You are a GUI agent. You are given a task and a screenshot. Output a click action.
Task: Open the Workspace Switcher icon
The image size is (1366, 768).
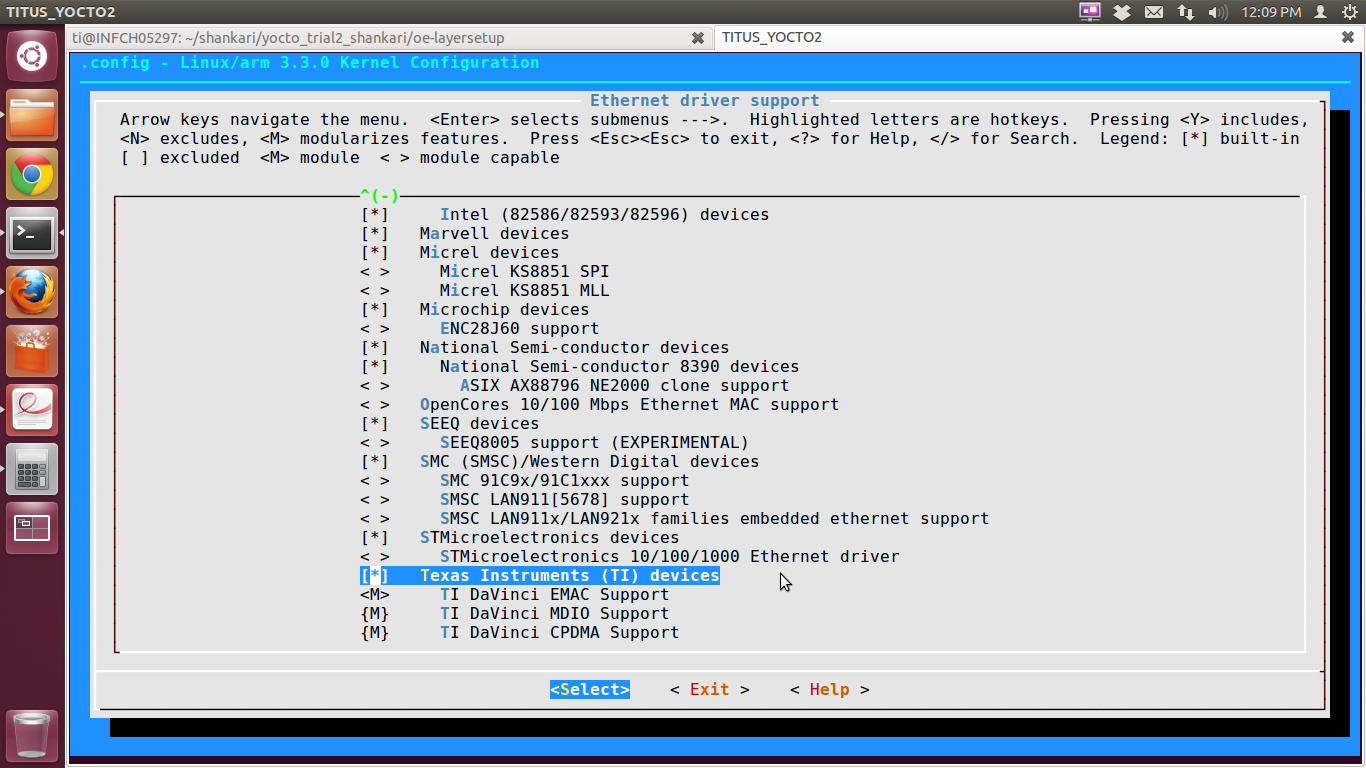tap(32, 529)
